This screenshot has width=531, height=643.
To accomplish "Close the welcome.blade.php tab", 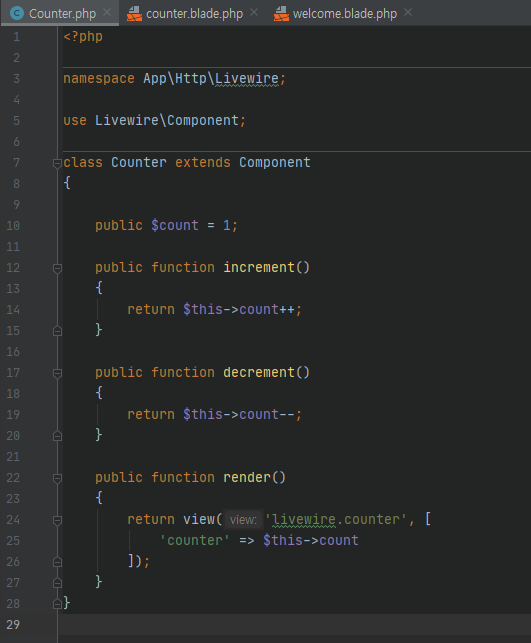I will coord(408,13).
